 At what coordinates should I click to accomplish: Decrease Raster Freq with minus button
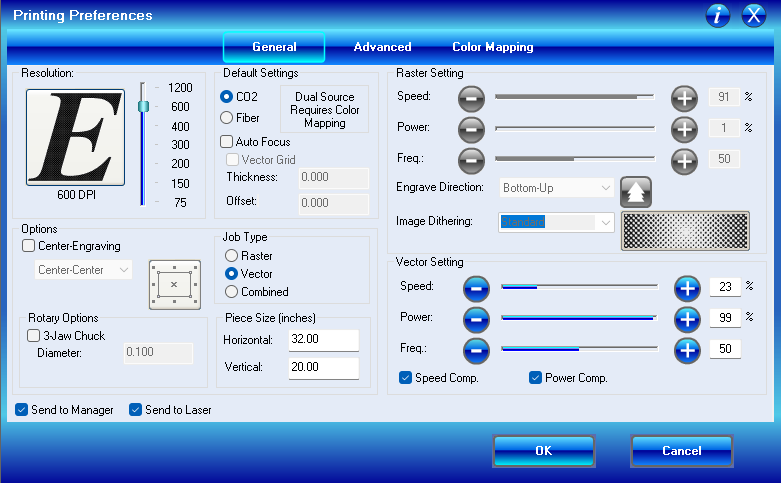(x=471, y=161)
